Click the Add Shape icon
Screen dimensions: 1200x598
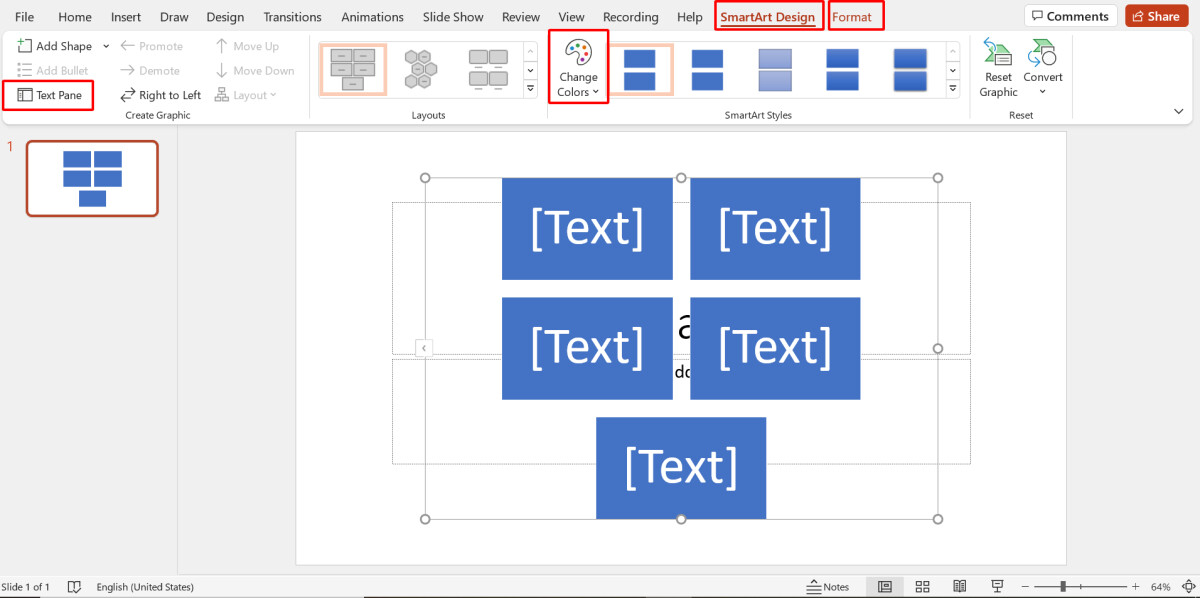(25, 46)
